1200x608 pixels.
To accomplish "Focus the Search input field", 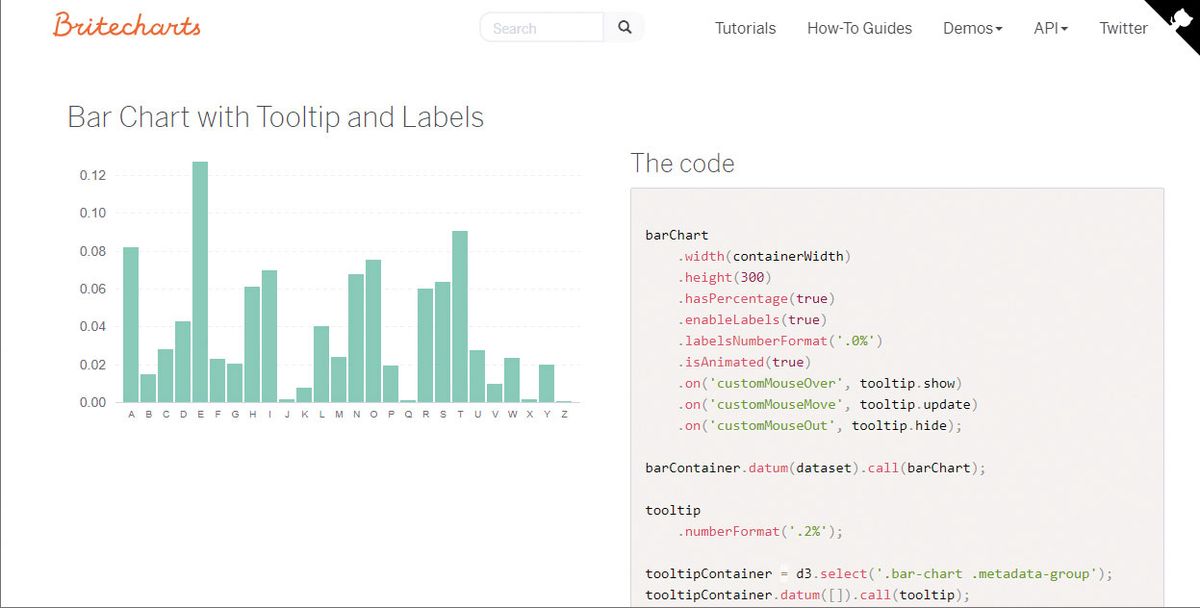I will click(542, 28).
